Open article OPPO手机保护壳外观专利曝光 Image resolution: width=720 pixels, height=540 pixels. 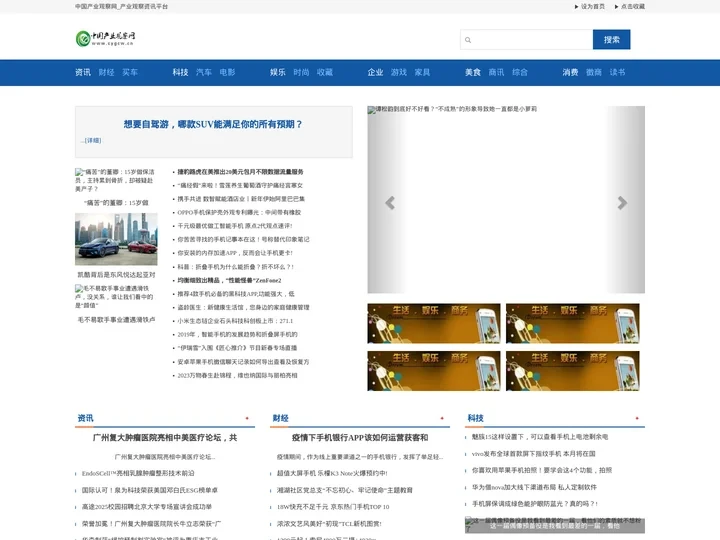click(x=239, y=213)
